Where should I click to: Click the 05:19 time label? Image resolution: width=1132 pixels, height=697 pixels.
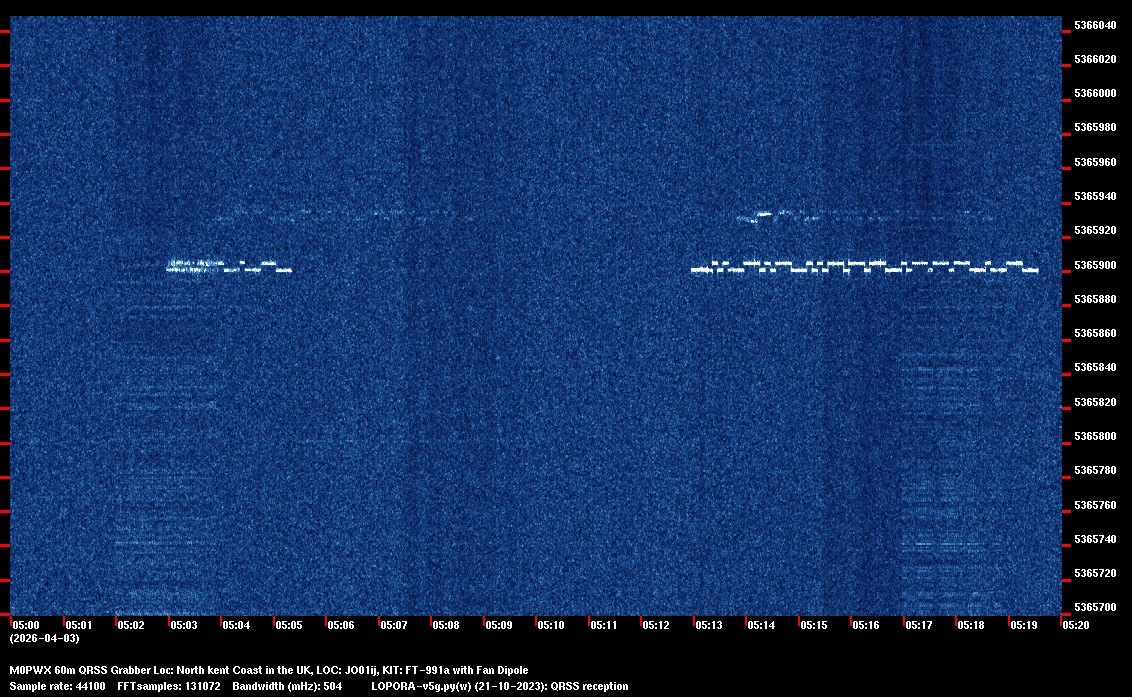pos(1024,625)
